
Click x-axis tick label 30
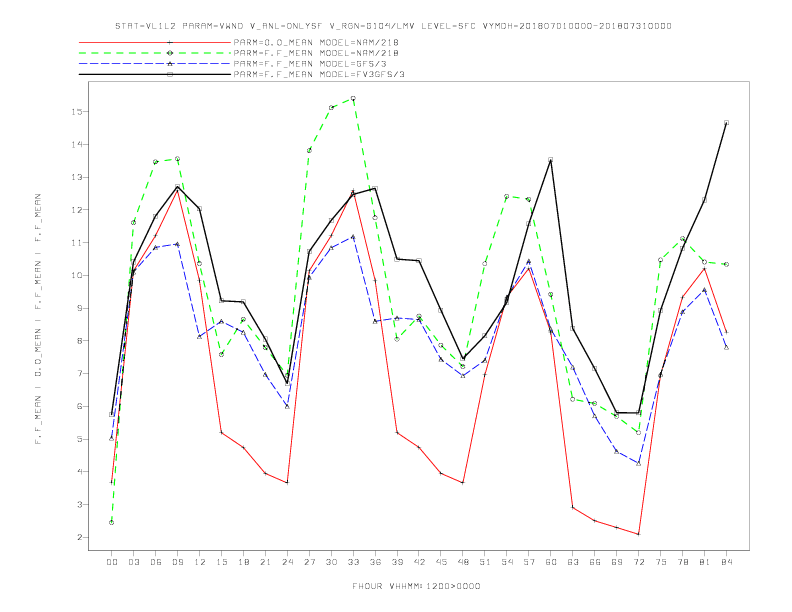click(x=331, y=562)
